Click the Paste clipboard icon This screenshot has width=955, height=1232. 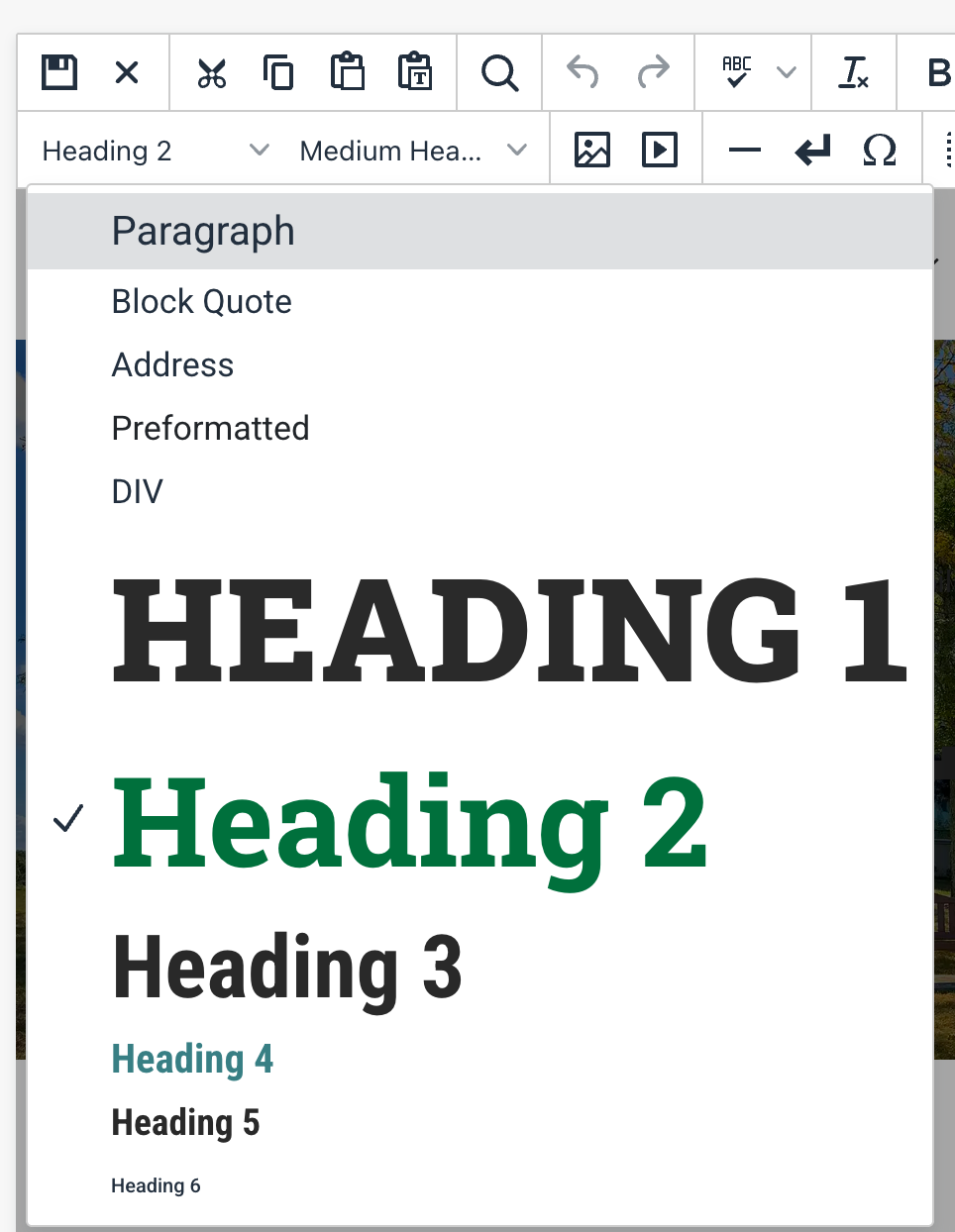347,72
